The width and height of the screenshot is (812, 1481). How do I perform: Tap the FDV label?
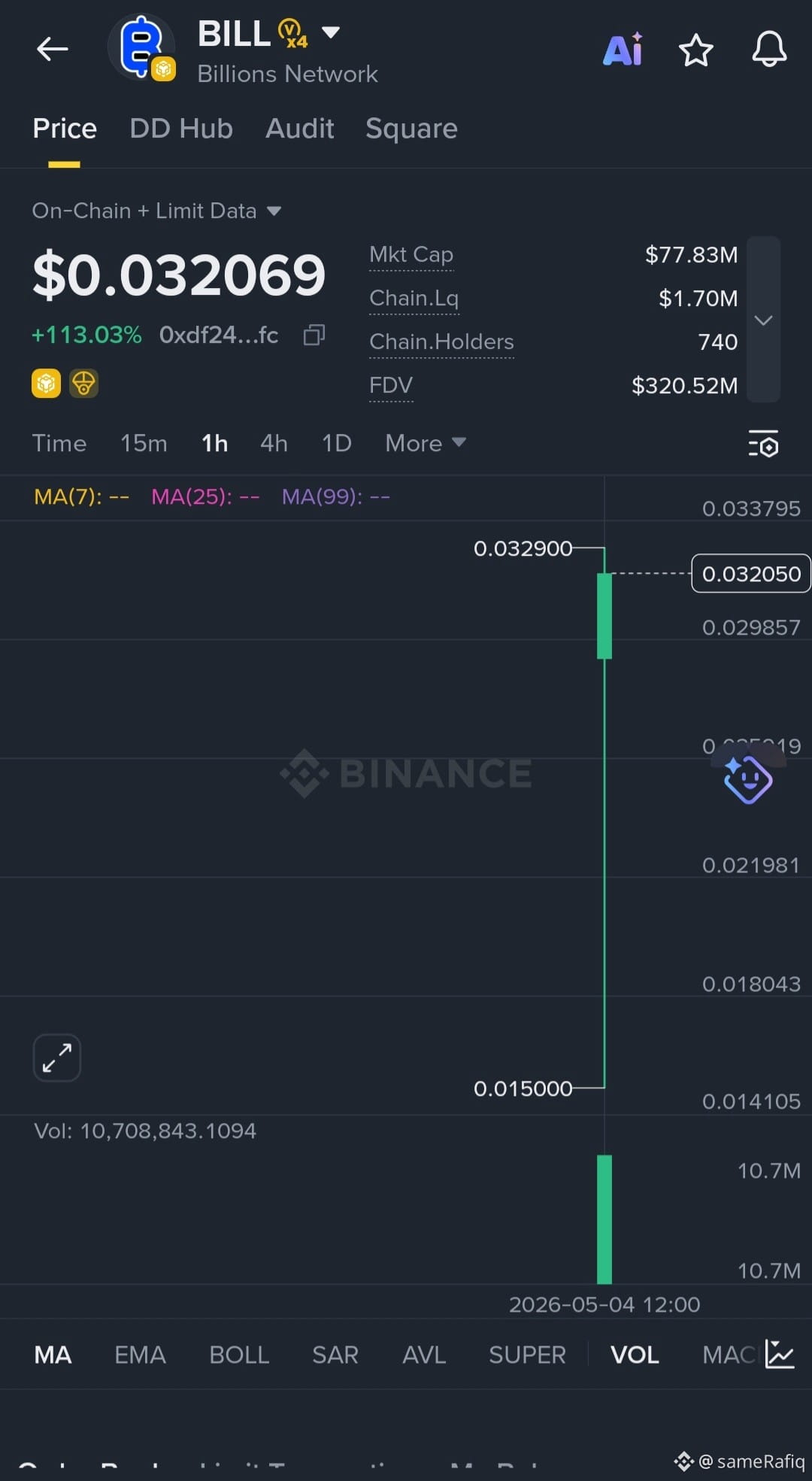coord(391,386)
